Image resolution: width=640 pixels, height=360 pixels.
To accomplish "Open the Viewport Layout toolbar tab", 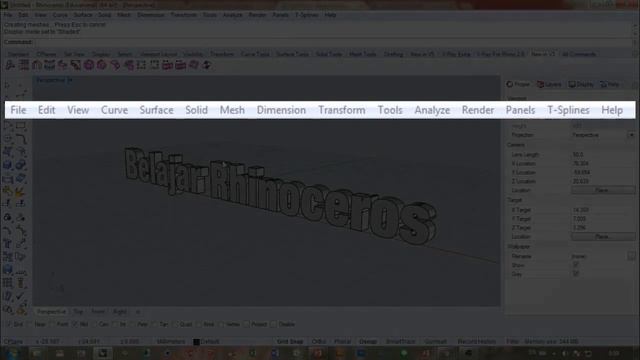I will [x=159, y=54].
